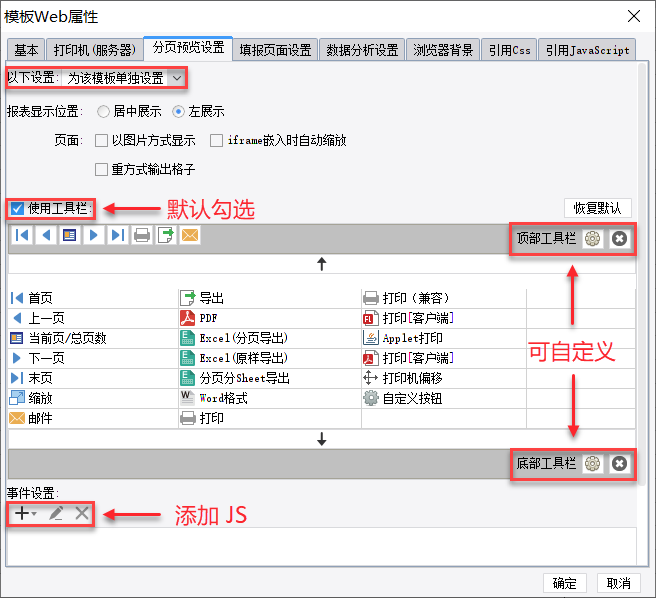
Task: Click the print icon in top toolbar
Action: pyautogui.click(x=142, y=235)
